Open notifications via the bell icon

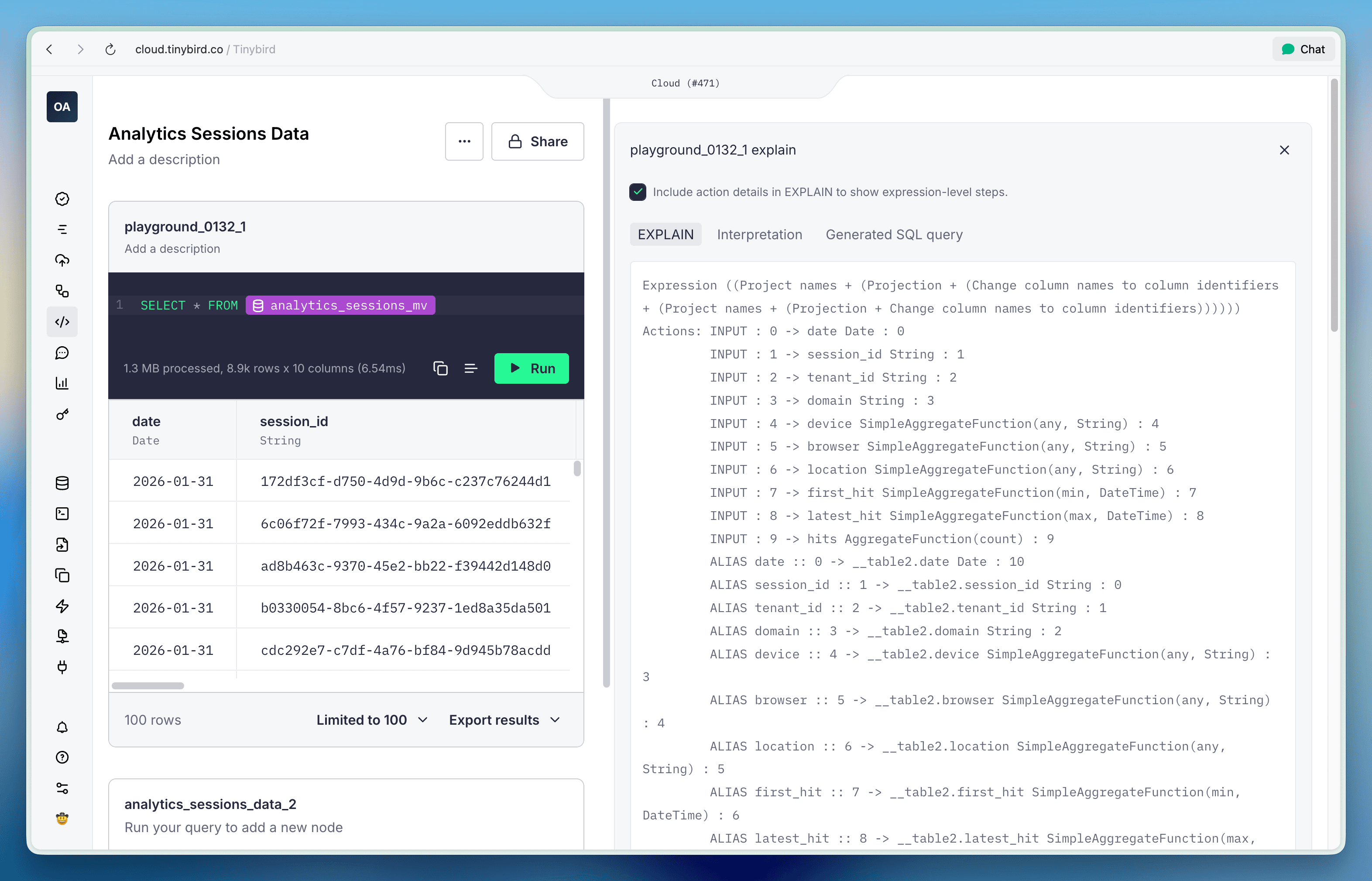62,727
